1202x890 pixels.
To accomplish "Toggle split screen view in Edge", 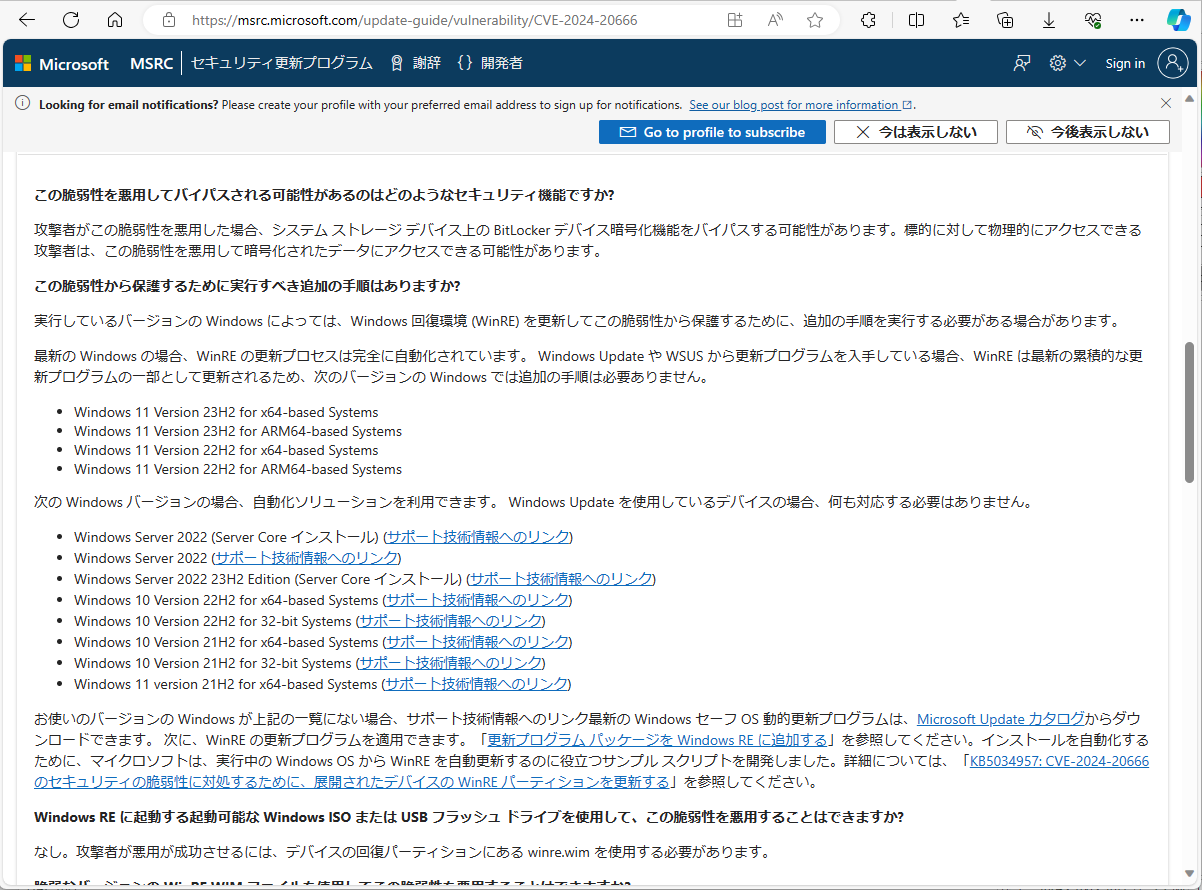I will point(916,19).
